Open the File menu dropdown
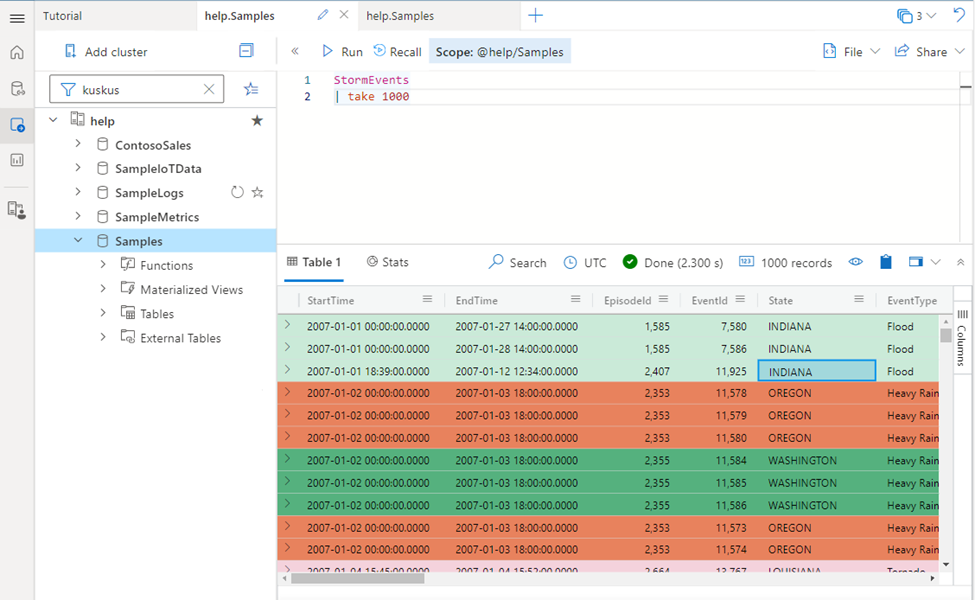Image resolution: width=975 pixels, height=600 pixels. point(851,52)
